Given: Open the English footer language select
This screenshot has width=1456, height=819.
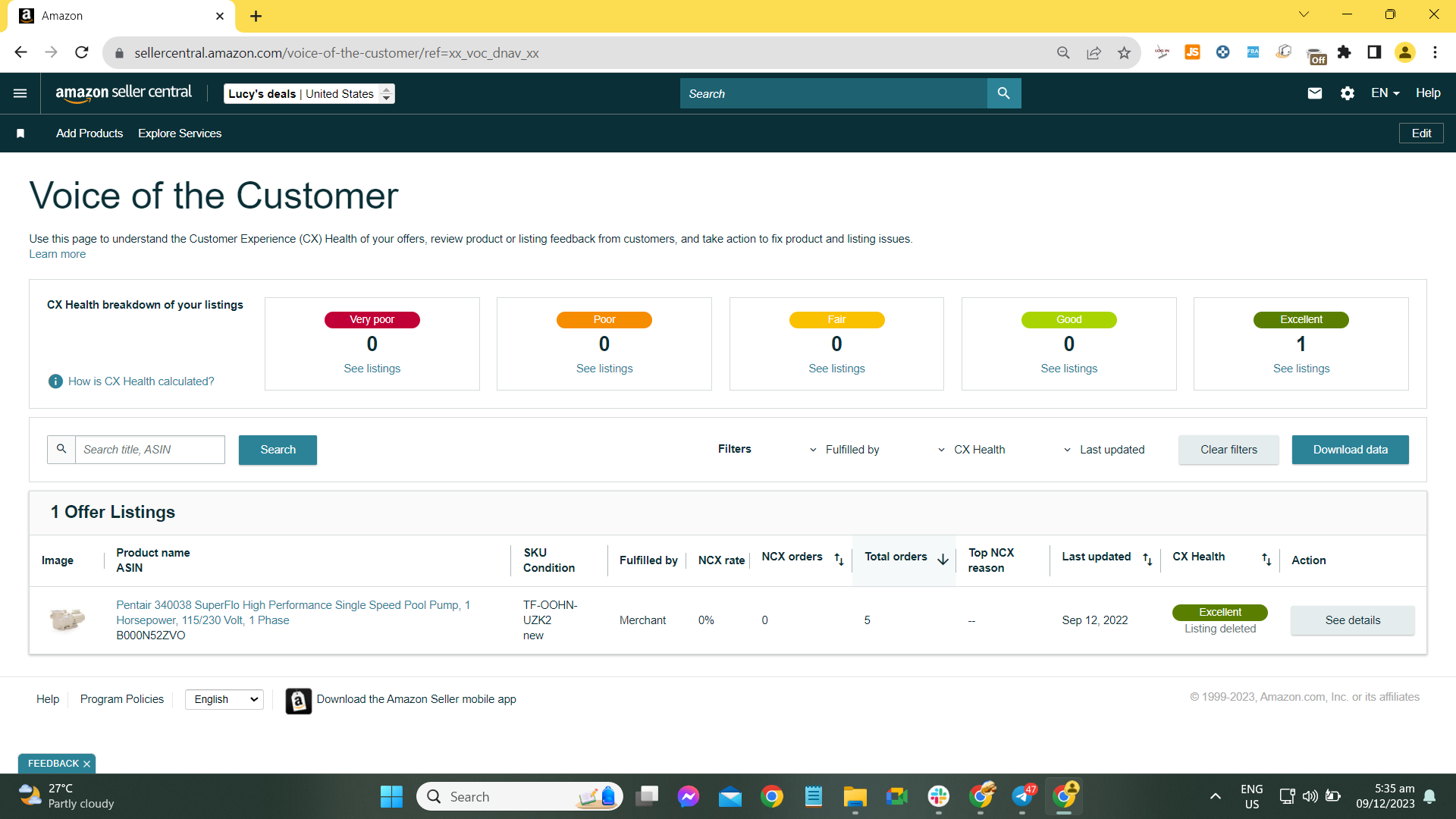Looking at the screenshot, I should pyautogui.click(x=224, y=699).
